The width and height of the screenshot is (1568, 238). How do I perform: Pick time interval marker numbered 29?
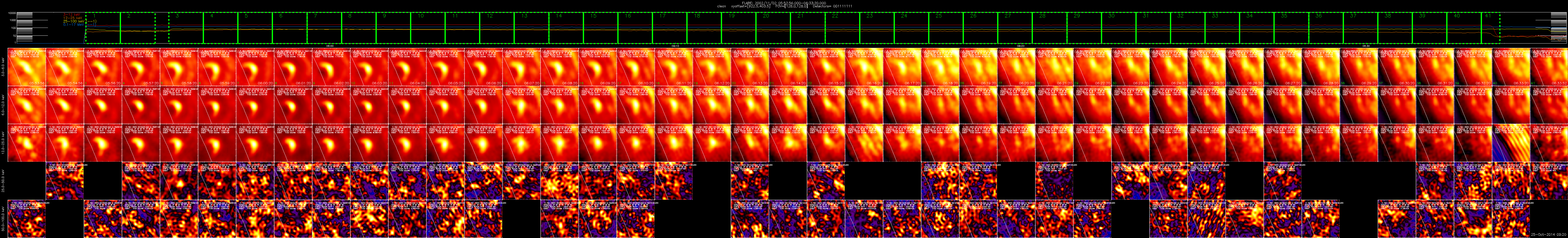(x=1077, y=16)
